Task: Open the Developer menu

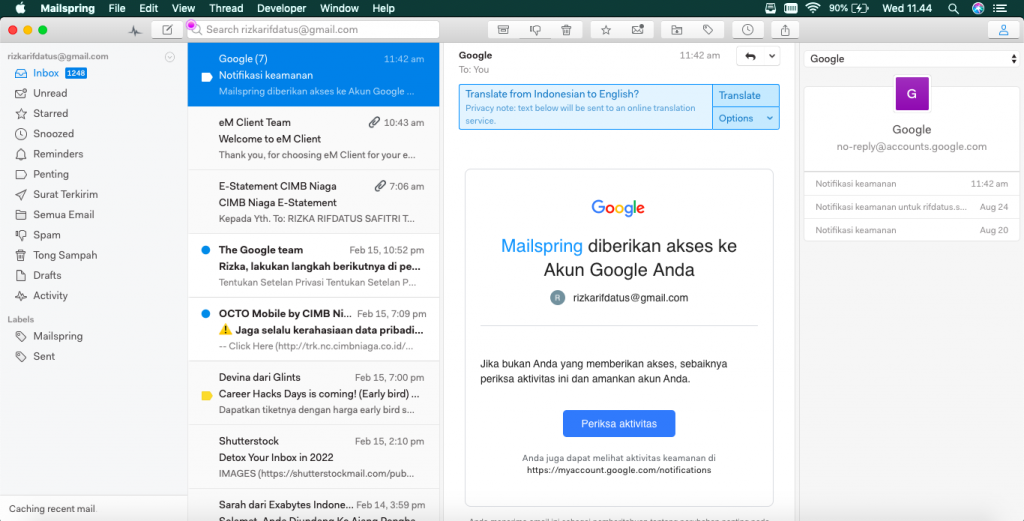Action: pos(281,8)
